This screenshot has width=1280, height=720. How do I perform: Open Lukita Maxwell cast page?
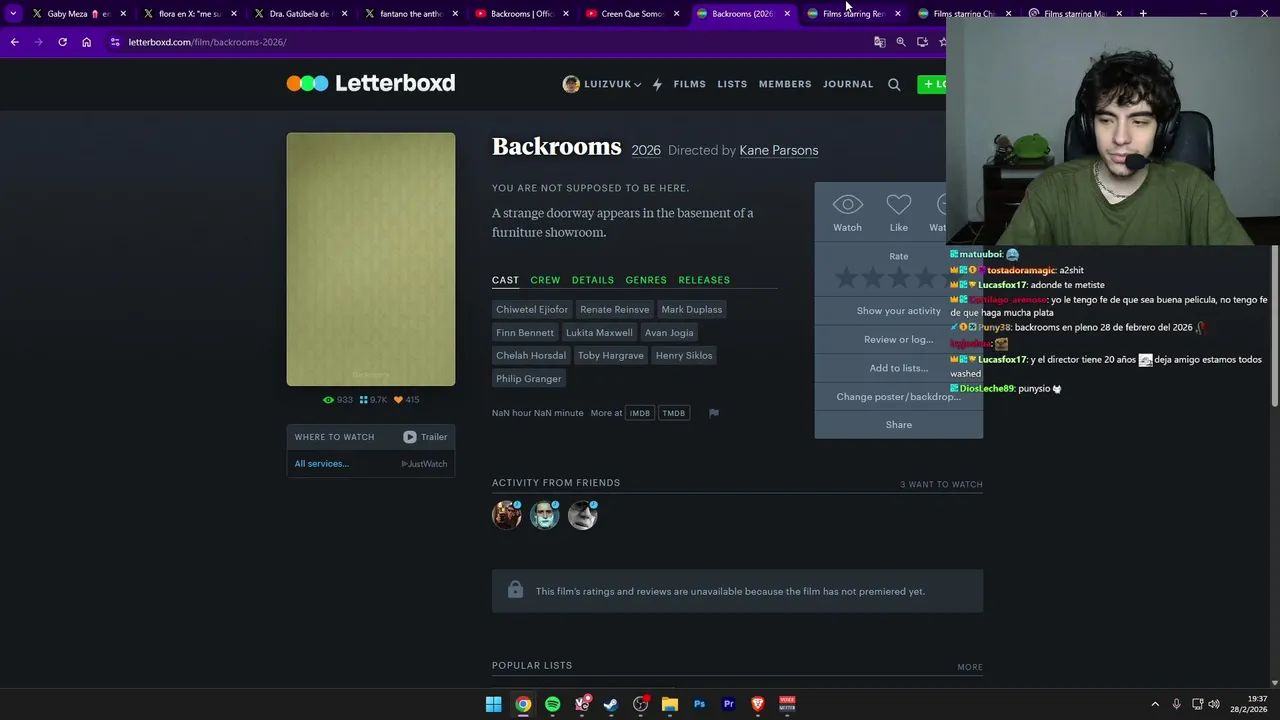pyautogui.click(x=599, y=332)
